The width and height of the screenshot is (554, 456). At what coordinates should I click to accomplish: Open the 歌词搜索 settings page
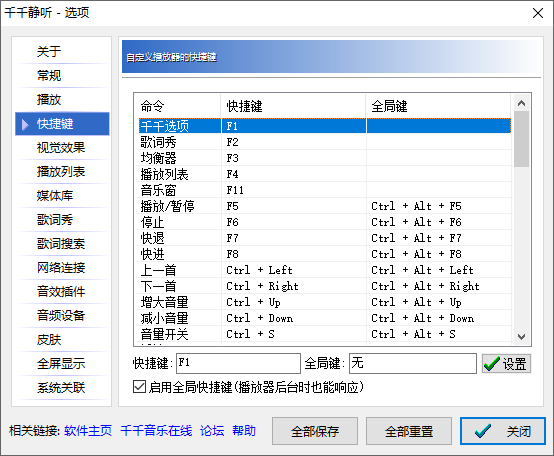click(x=62, y=244)
